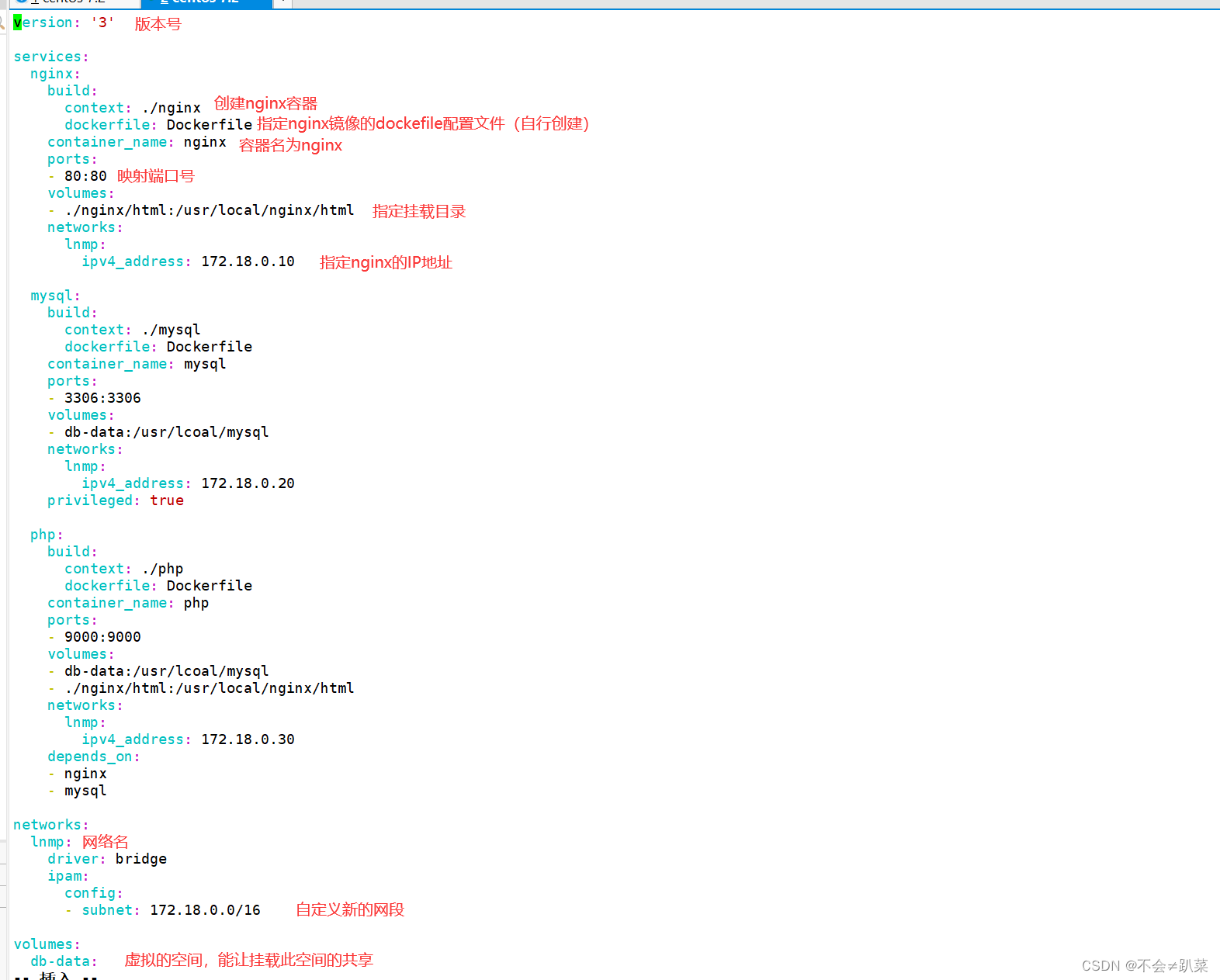Click the version: '3' line

pyautogui.click(x=64, y=23)
